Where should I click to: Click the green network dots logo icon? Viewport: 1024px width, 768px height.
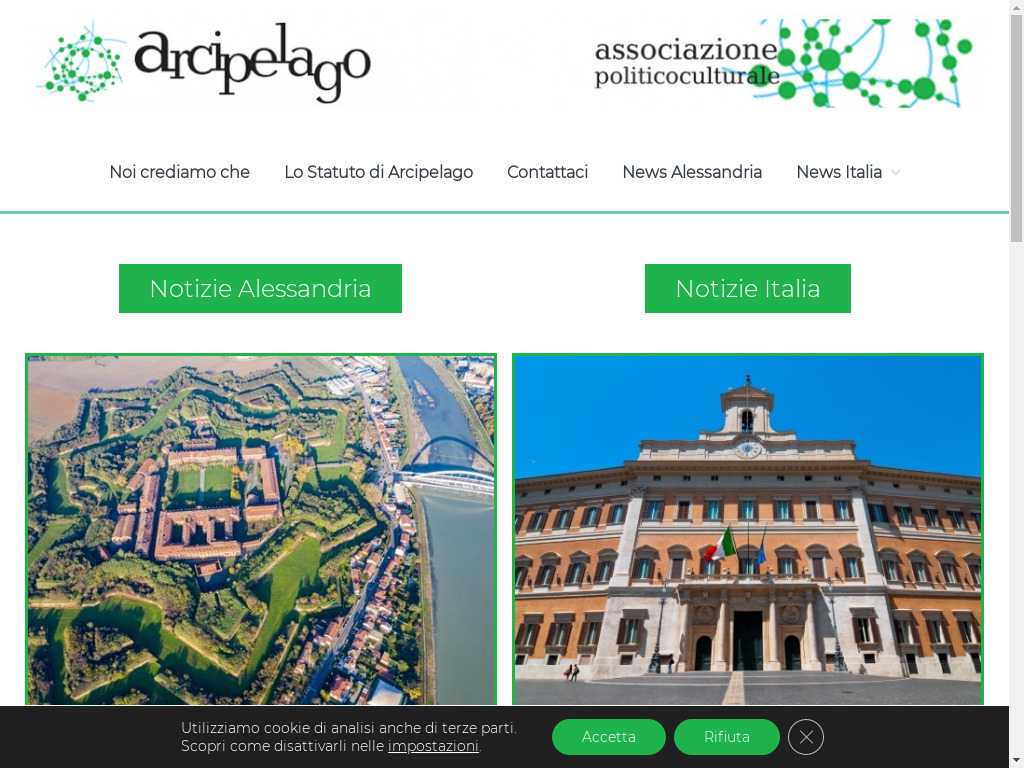pos(81,64)
